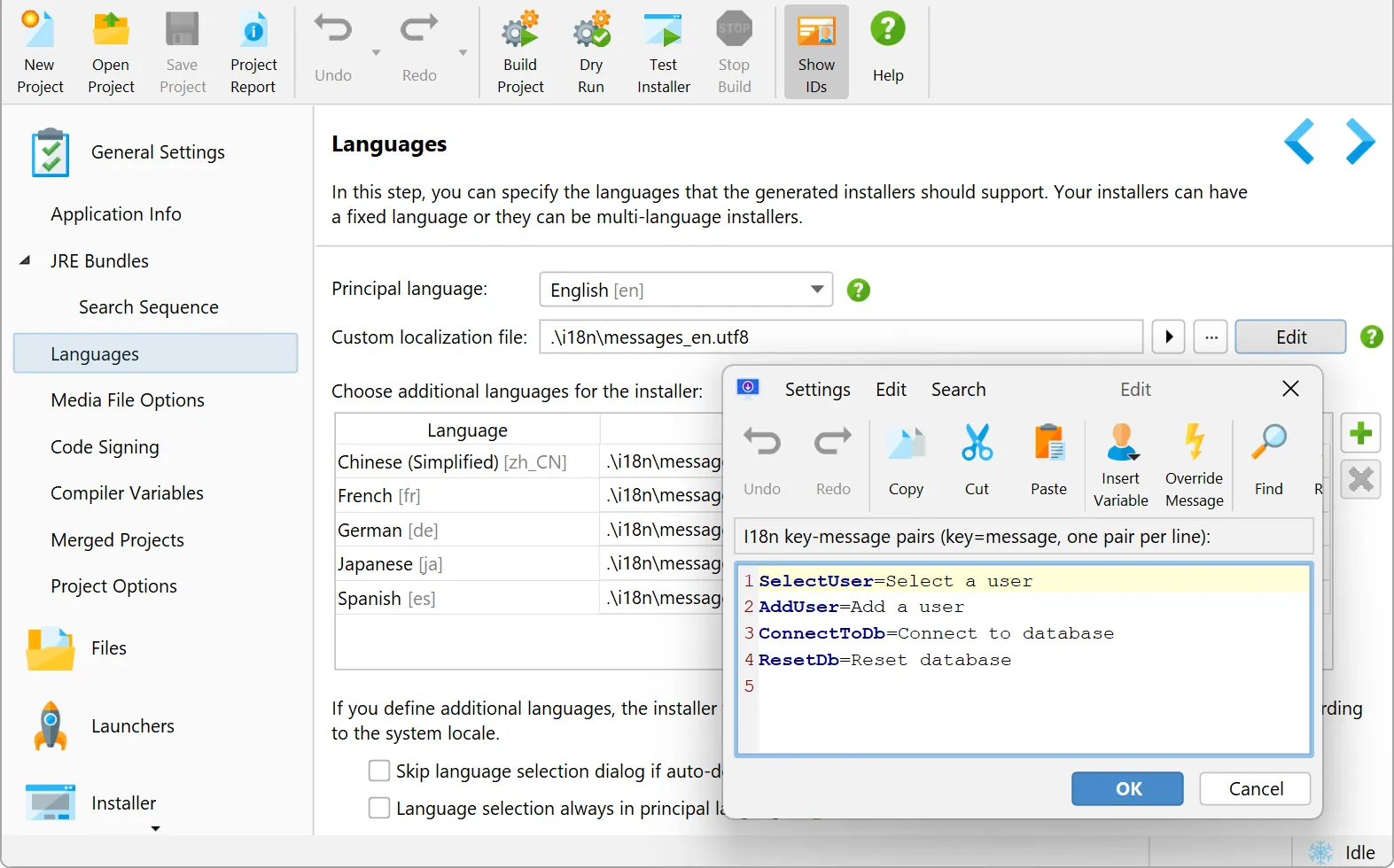Viewport: 1394px width, 868px height.
Task: Open the Installer section in sidebar
Action: (124, 803)
